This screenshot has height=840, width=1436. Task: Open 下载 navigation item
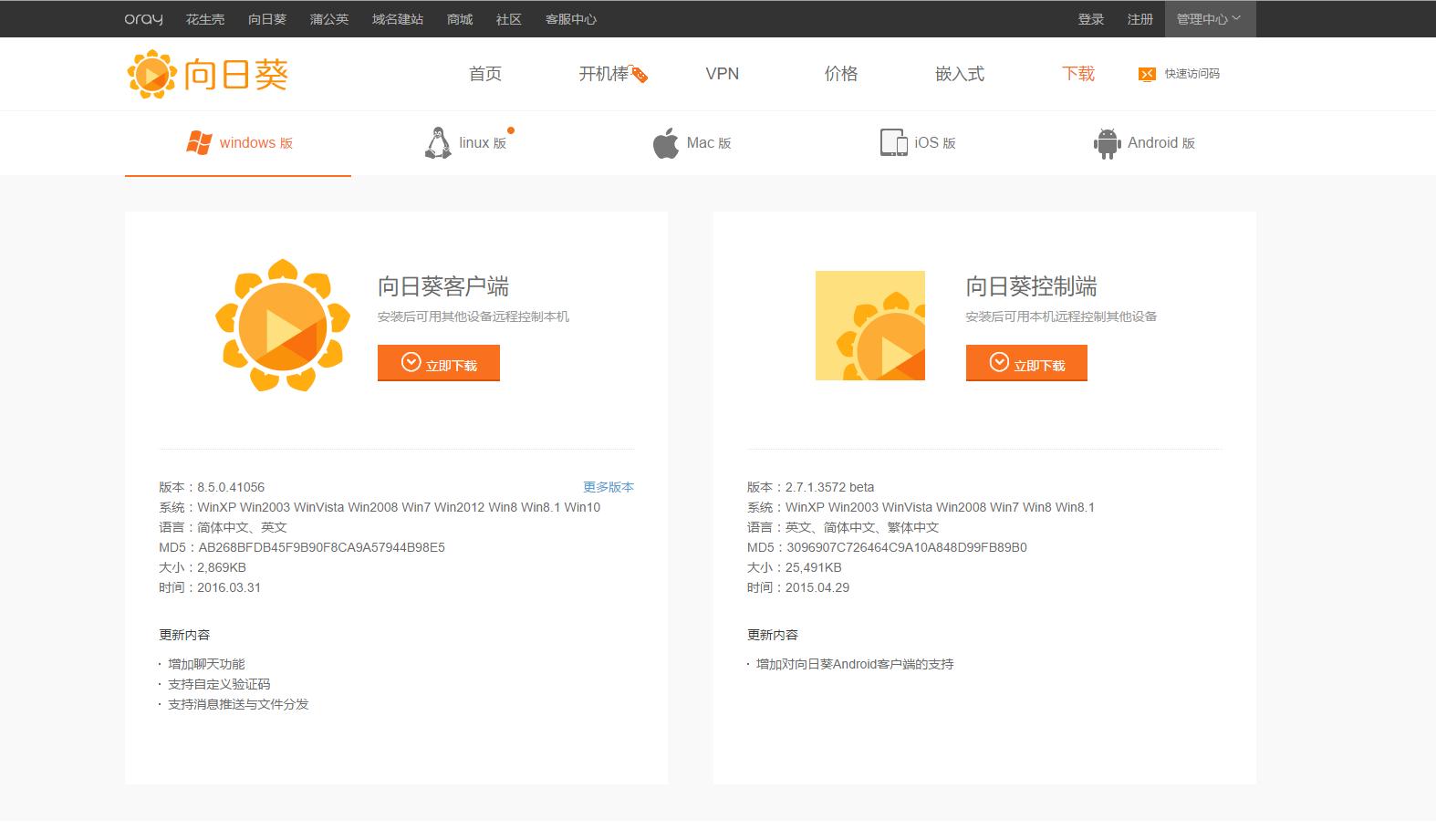coord(1078,74)
